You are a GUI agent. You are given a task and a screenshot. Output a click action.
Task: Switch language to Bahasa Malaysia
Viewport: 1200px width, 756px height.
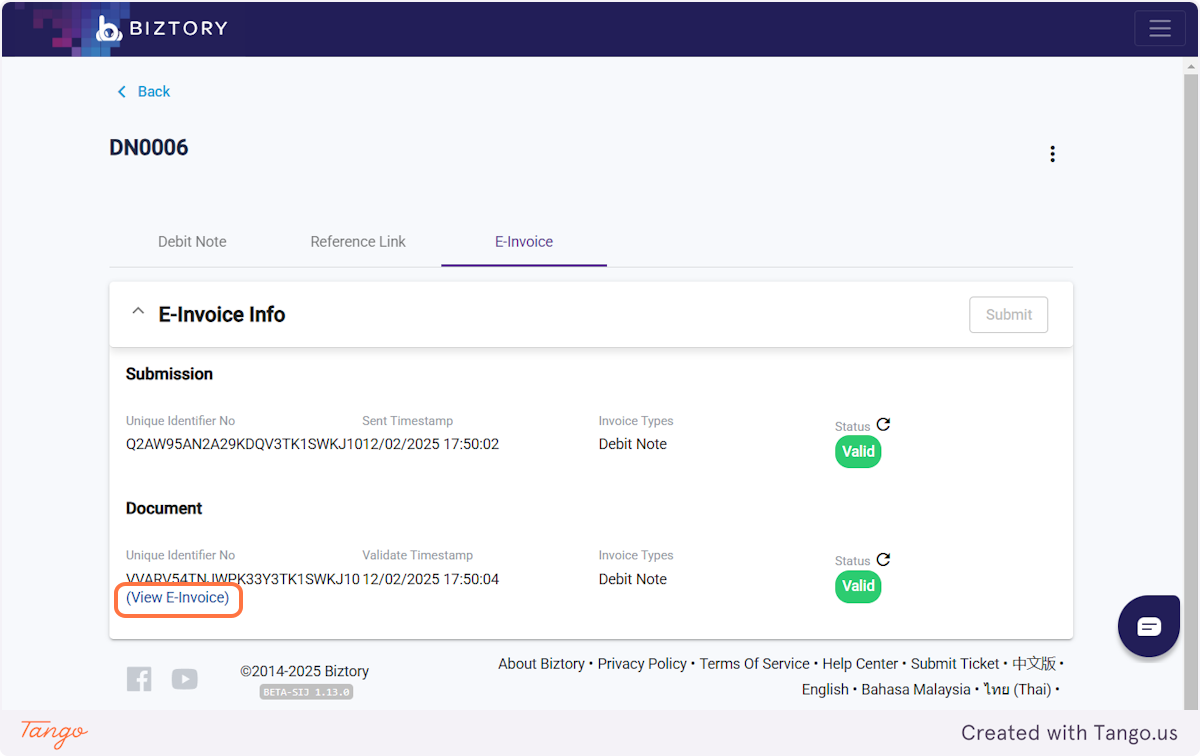tap(916, 690)
